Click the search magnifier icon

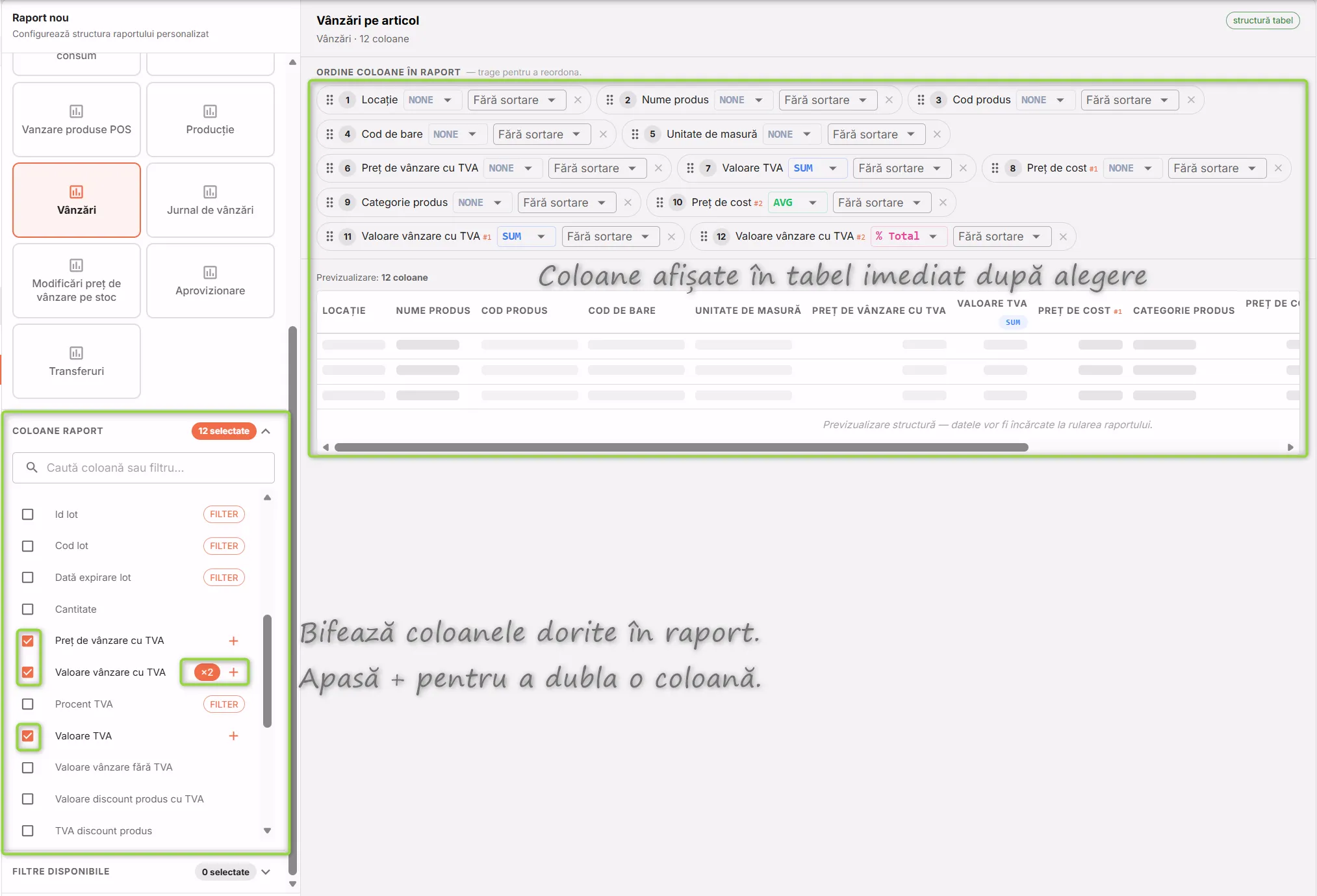[x=31, y=468]
